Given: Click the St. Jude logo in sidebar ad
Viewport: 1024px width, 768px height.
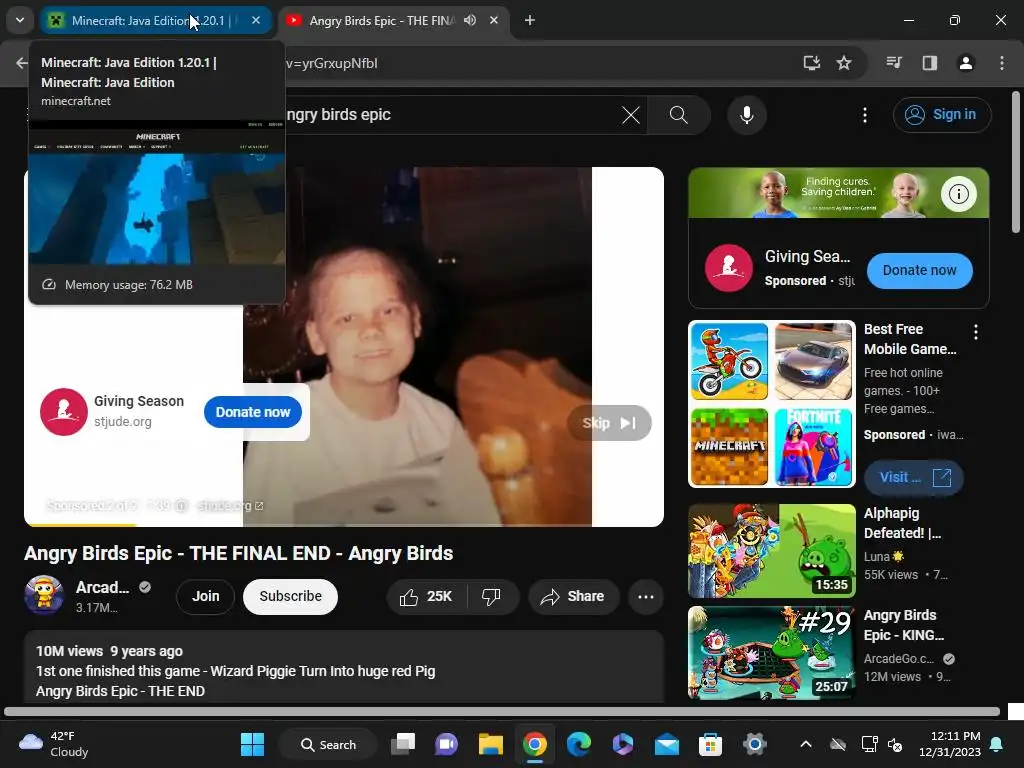Looking at the screenshot, I should pyautogui.click(x=728, y=268).
